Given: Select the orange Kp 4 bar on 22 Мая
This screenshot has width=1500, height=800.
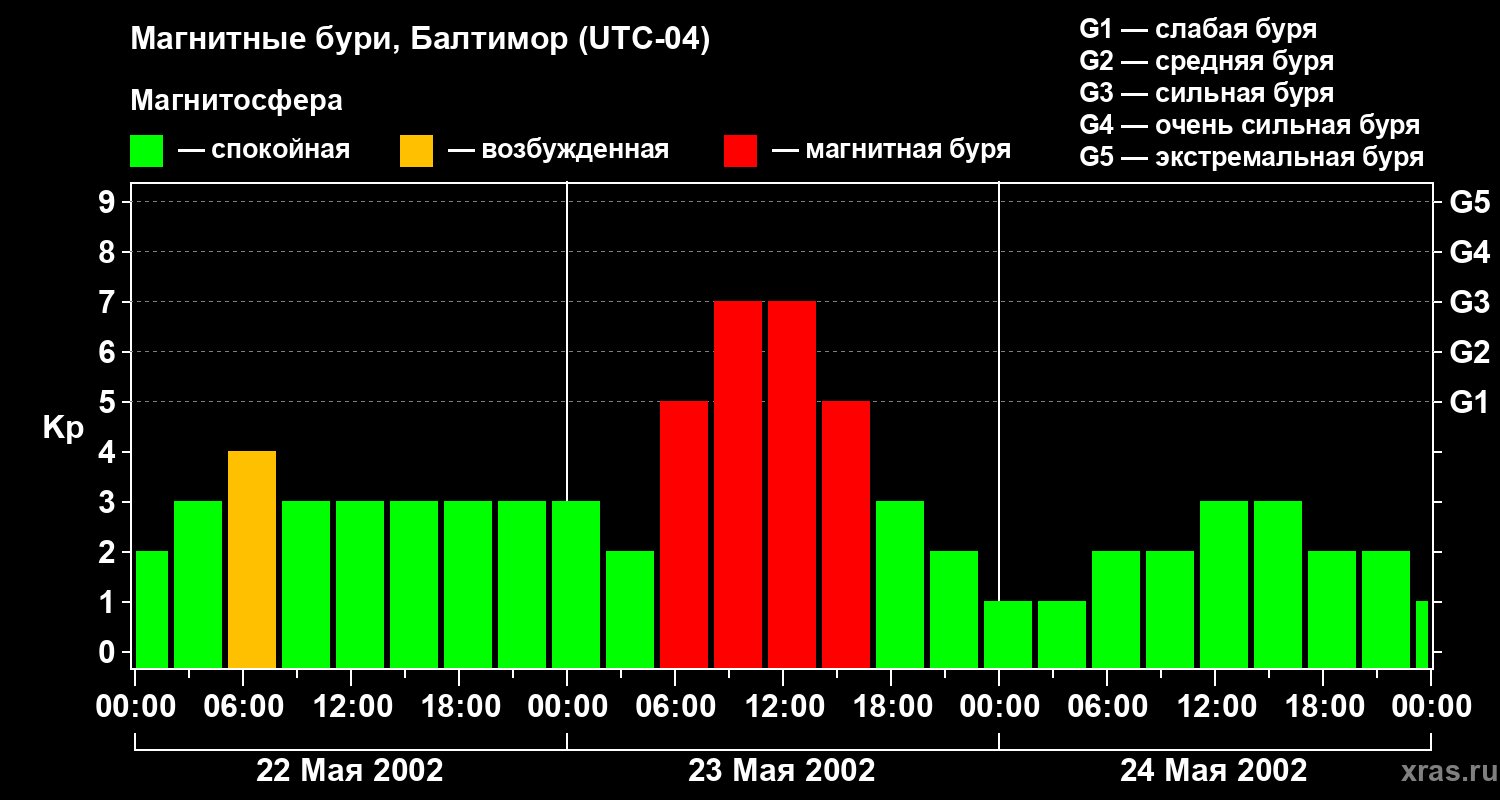Looking at the screenshot, I should (x=252, y=560).
